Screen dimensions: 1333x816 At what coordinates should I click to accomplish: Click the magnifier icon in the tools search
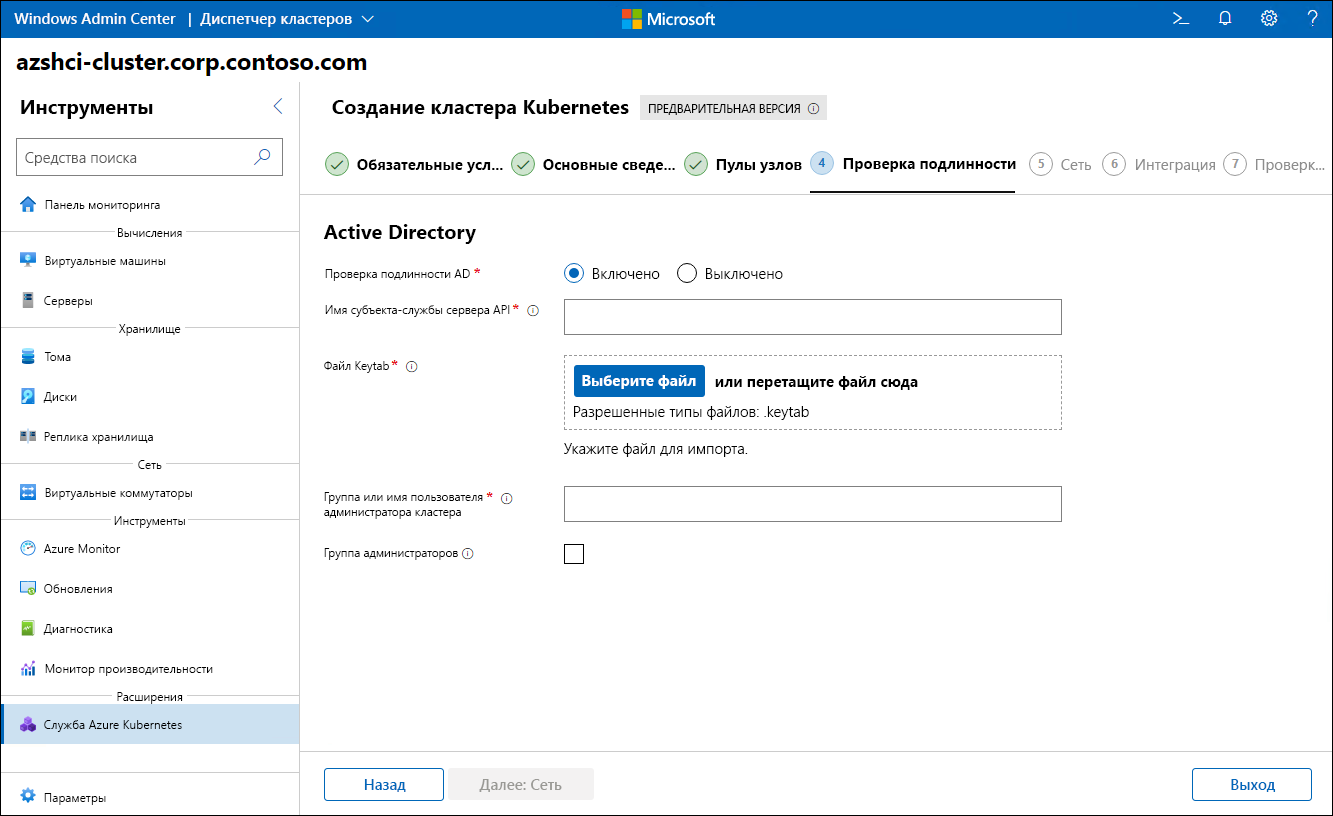(262, 157)
